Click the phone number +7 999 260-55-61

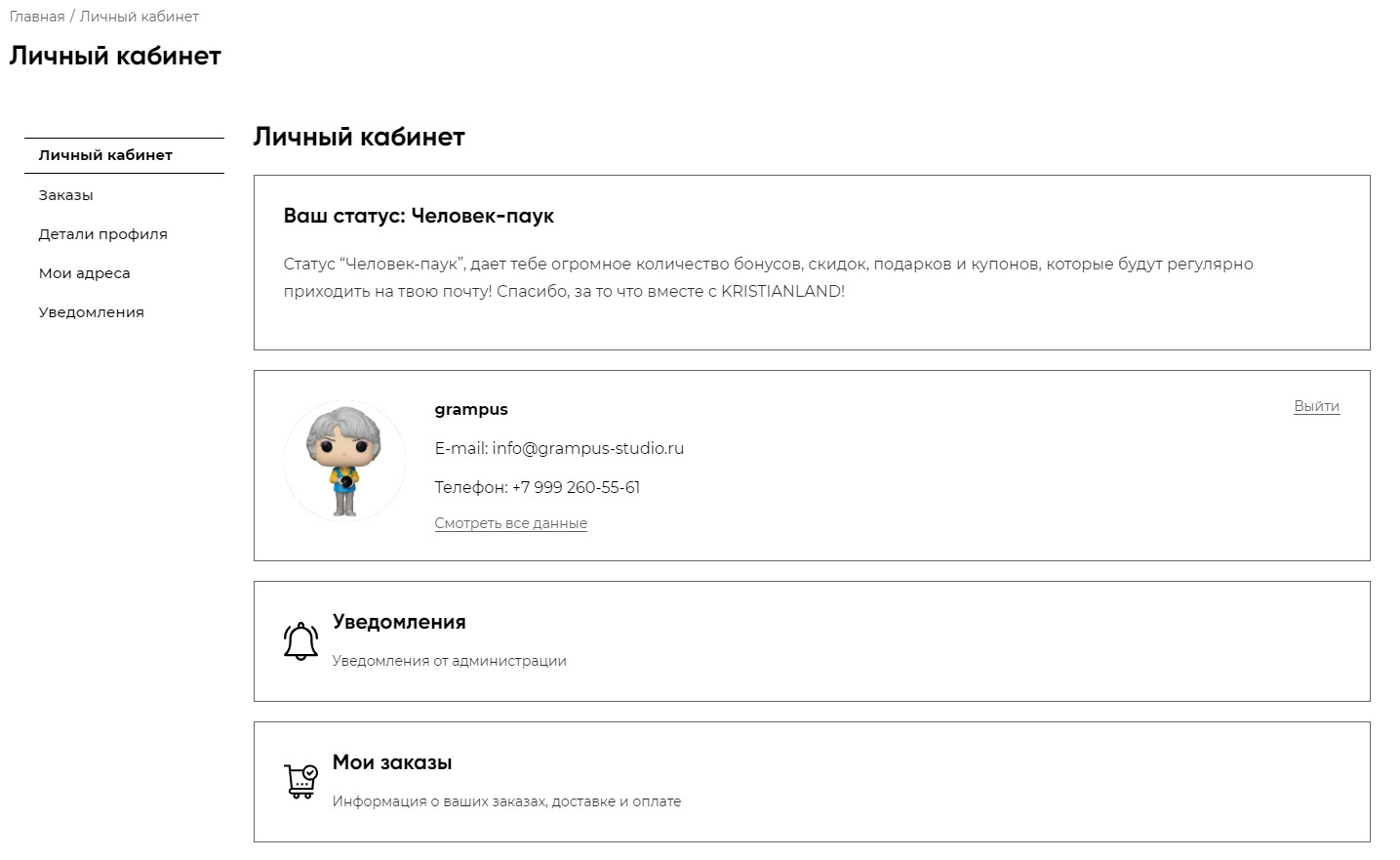click(576, 487)
